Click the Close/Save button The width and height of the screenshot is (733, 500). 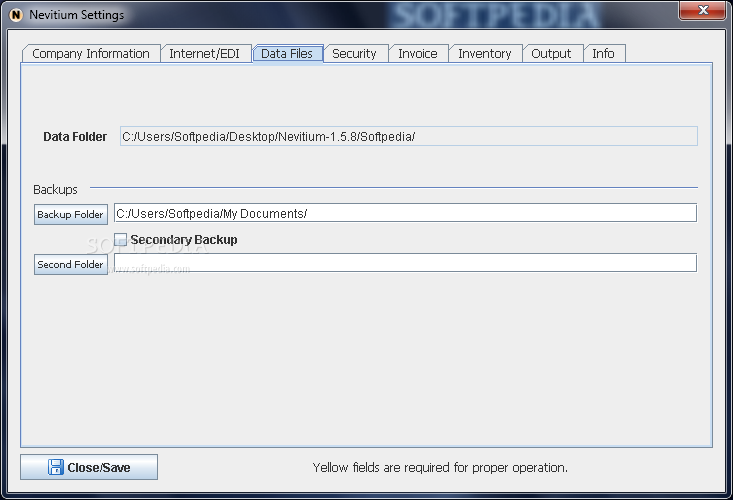point(89,467)
